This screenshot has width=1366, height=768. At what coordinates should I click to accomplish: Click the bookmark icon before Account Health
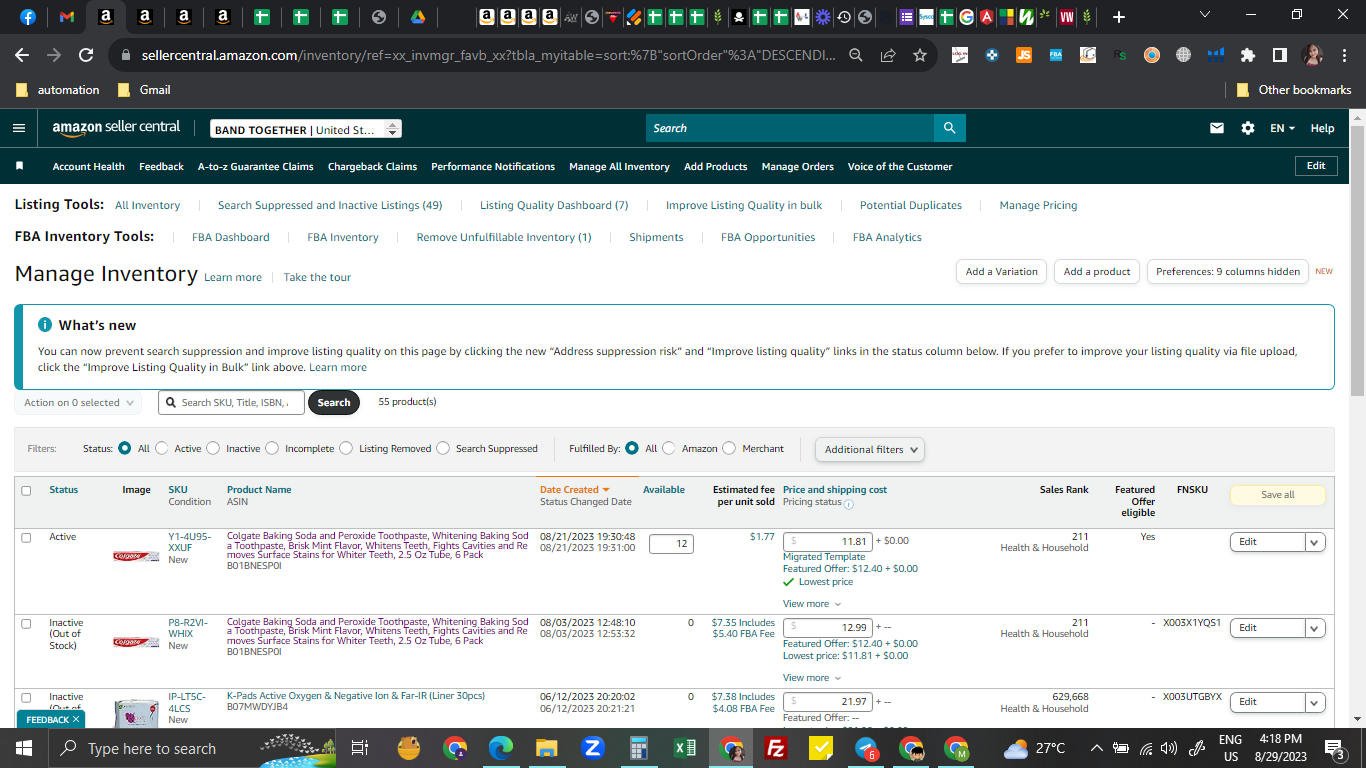click(x=19, y=166)
